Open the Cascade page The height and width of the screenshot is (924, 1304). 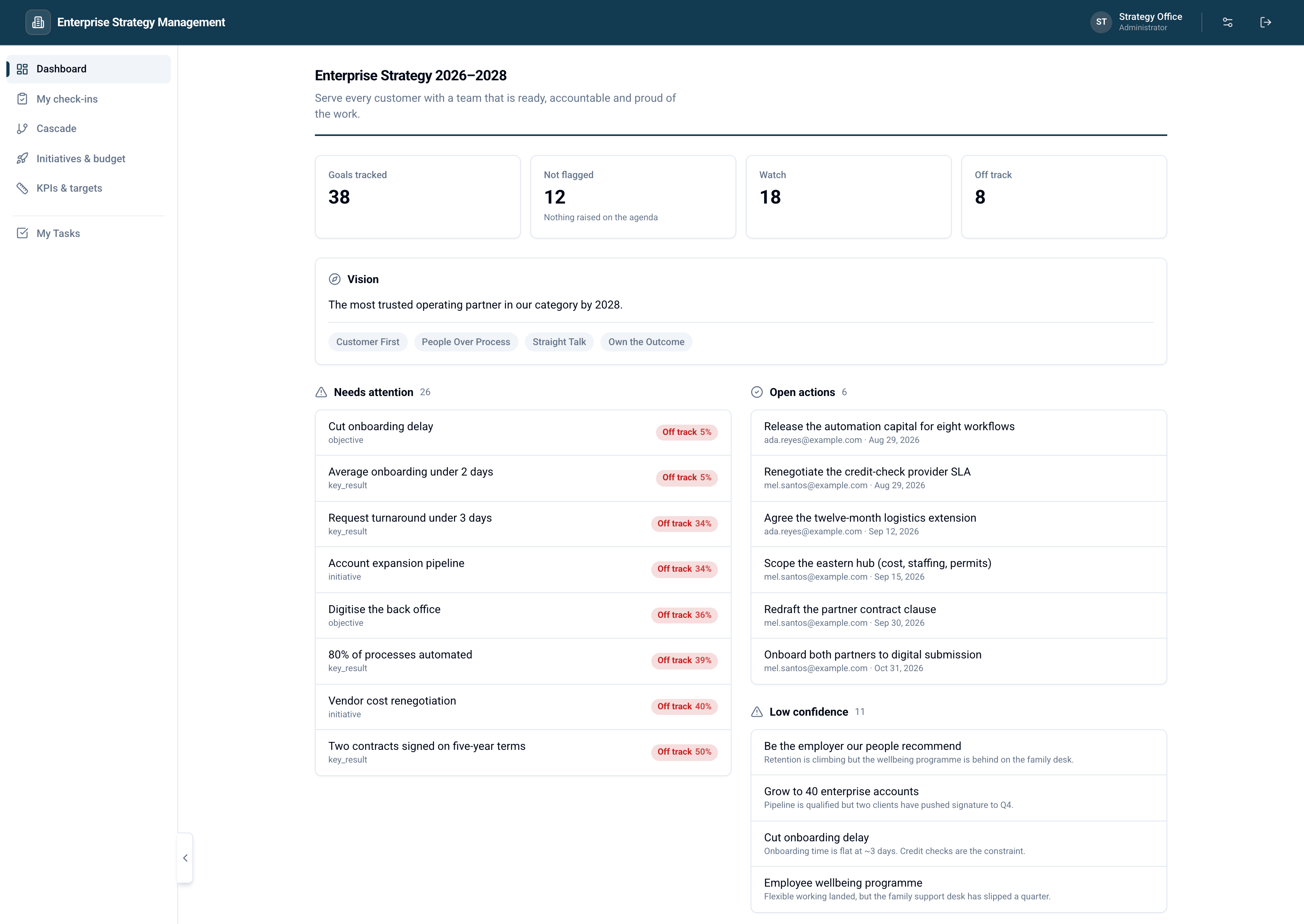pyautogui.click(x=89, y=128)
